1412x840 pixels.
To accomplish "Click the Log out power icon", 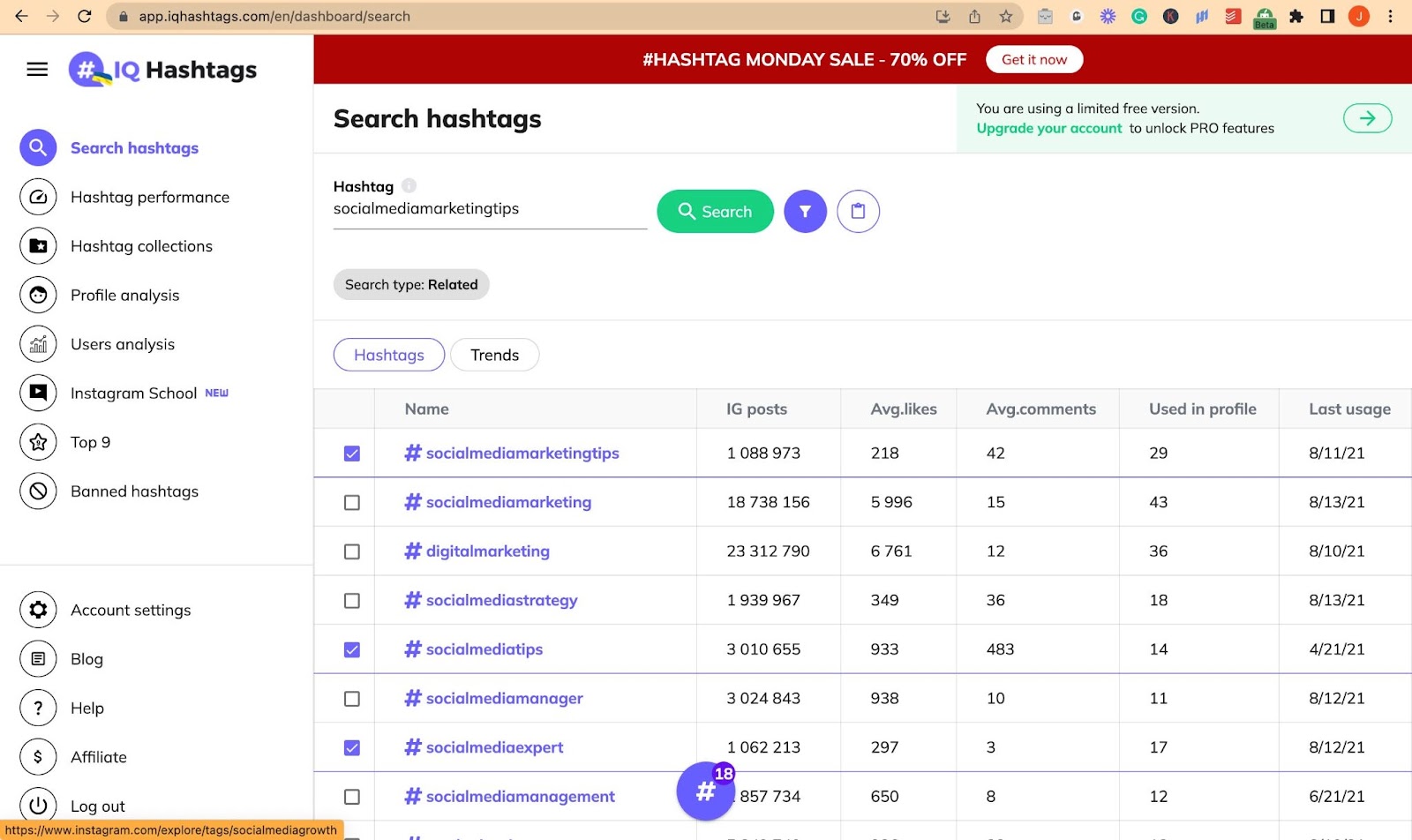I will click(x=38, y=806).
